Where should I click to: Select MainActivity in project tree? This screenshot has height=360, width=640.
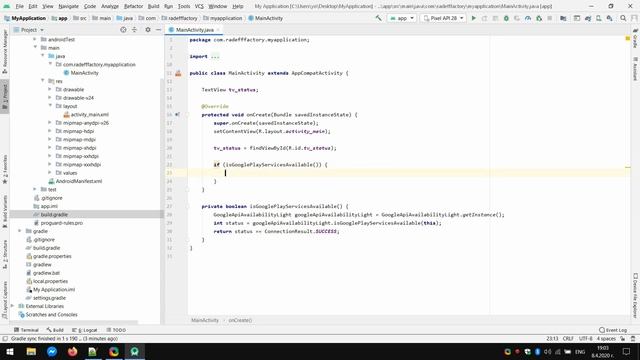click(81, 73)
